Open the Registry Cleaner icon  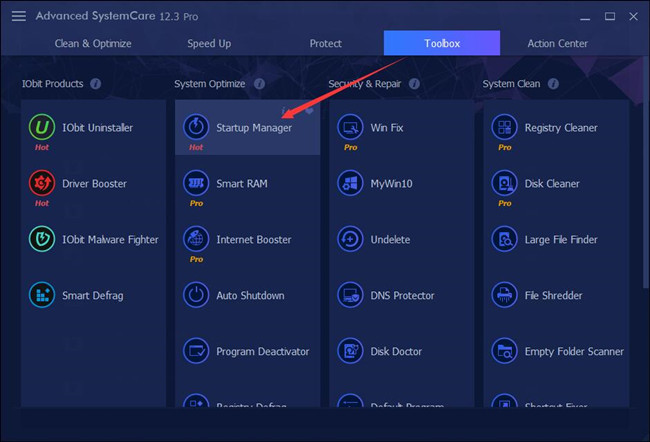point(504,127)
